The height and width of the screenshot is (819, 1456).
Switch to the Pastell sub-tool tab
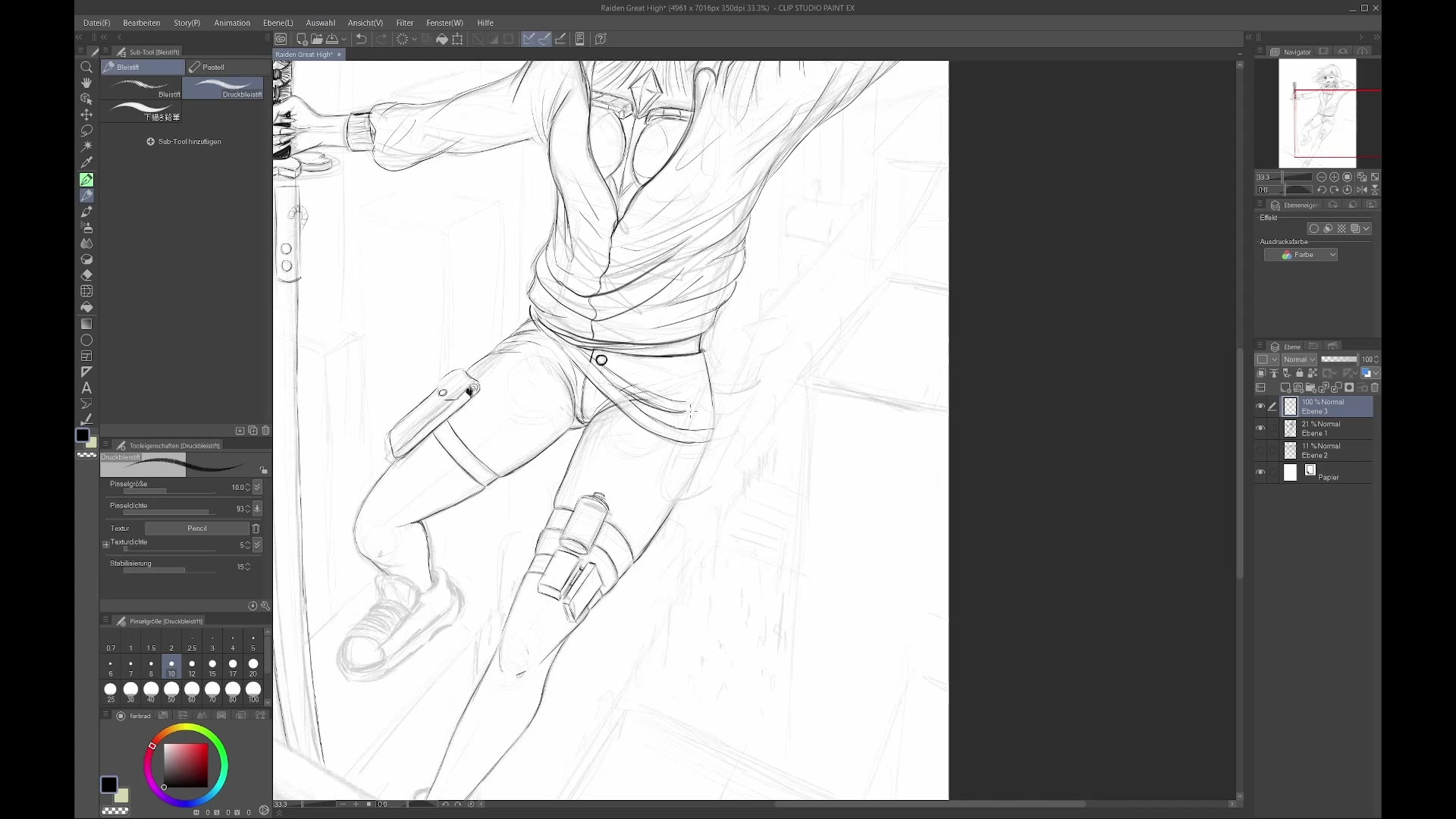pyautogui.click(x=227, y=67)
